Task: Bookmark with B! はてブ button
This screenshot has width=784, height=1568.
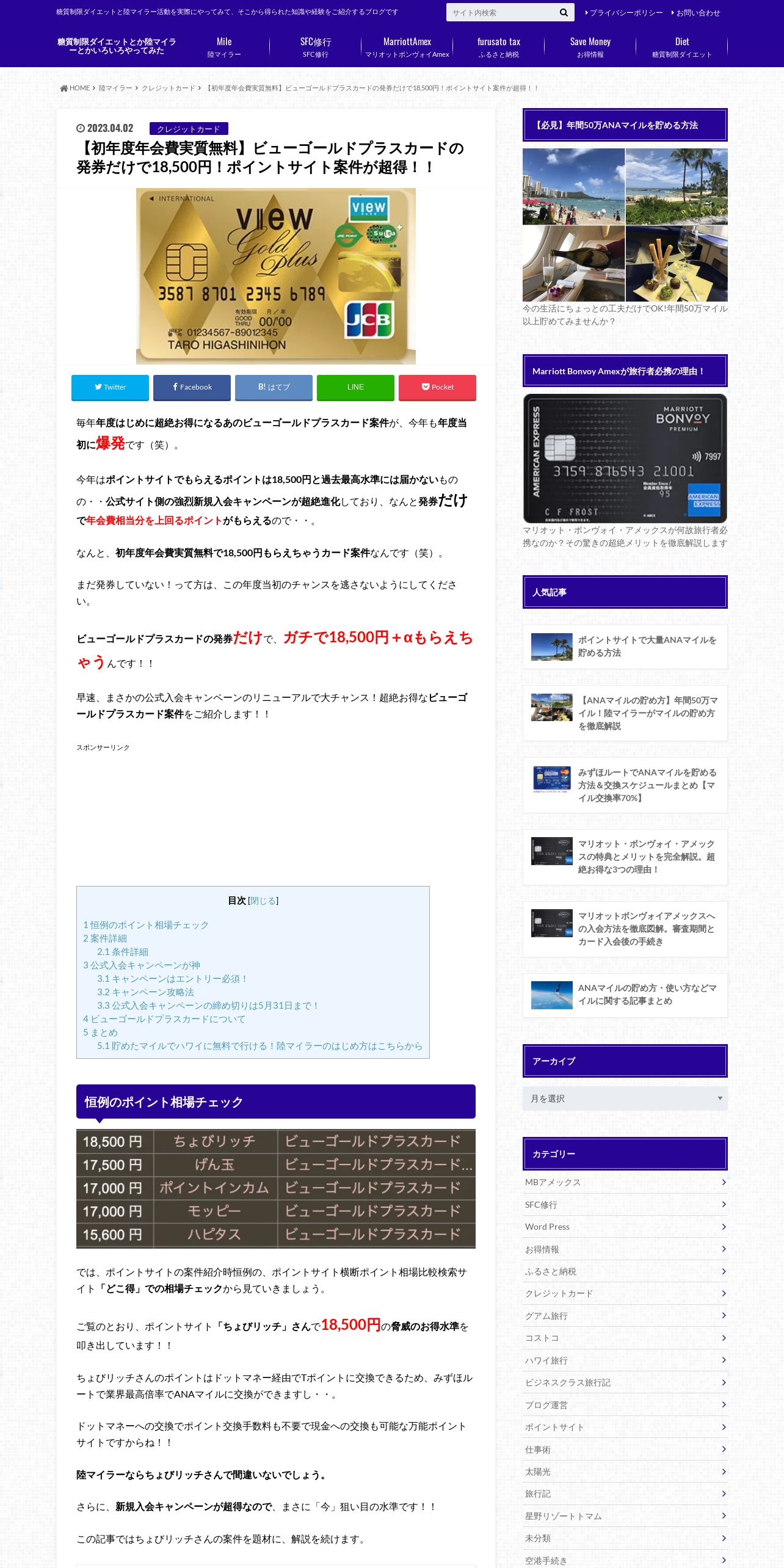Action: pos(274,387)
